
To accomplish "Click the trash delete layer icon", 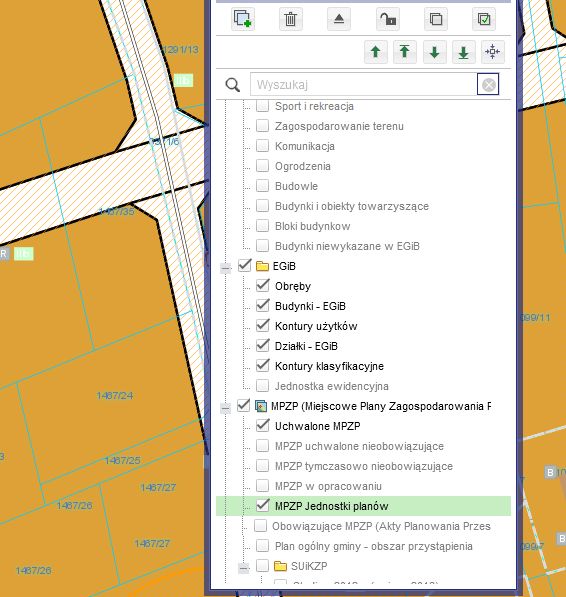I will 291,19.
